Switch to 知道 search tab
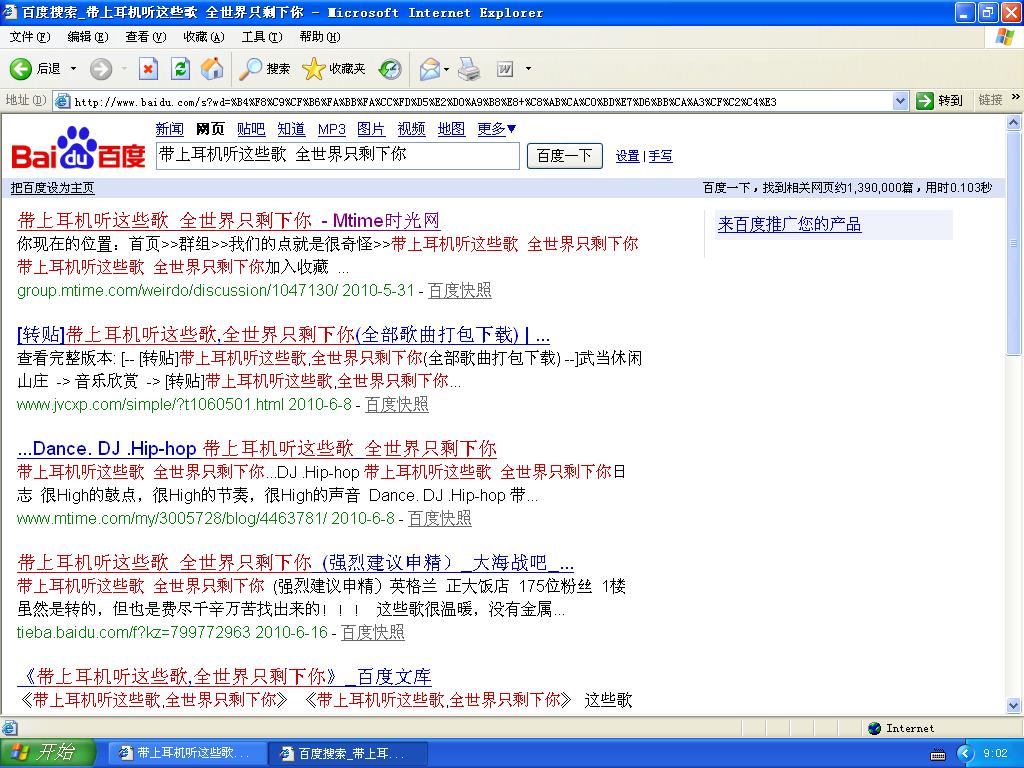 (x=291, y=129)
